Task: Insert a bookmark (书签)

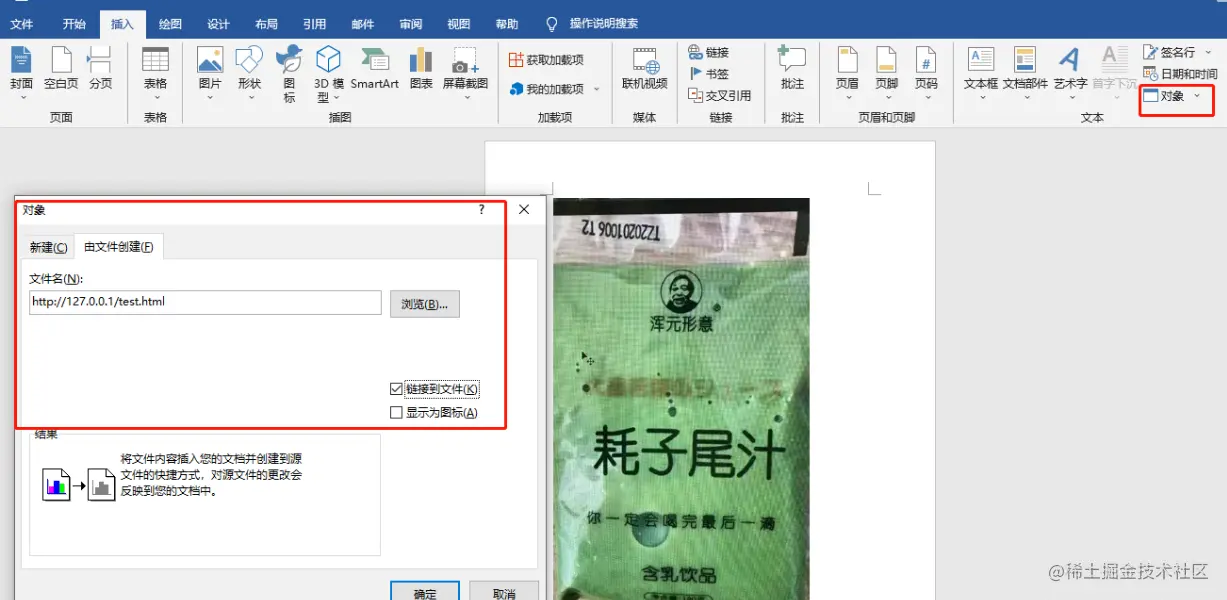Action: click(709, 73)
